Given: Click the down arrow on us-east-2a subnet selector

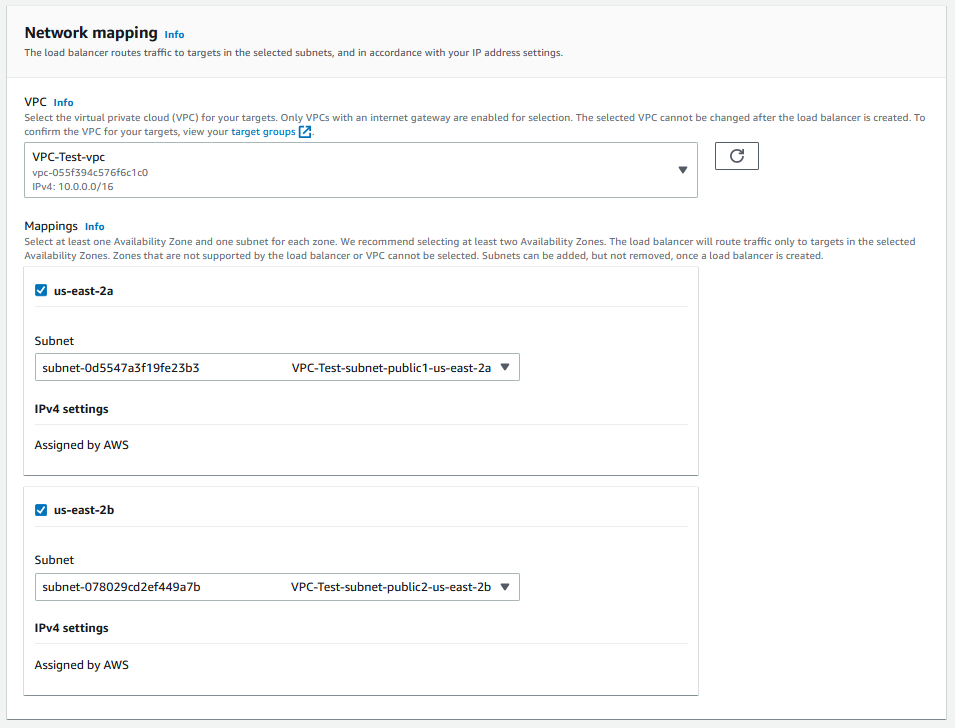Looking at the screenshot, I should 505,367.
